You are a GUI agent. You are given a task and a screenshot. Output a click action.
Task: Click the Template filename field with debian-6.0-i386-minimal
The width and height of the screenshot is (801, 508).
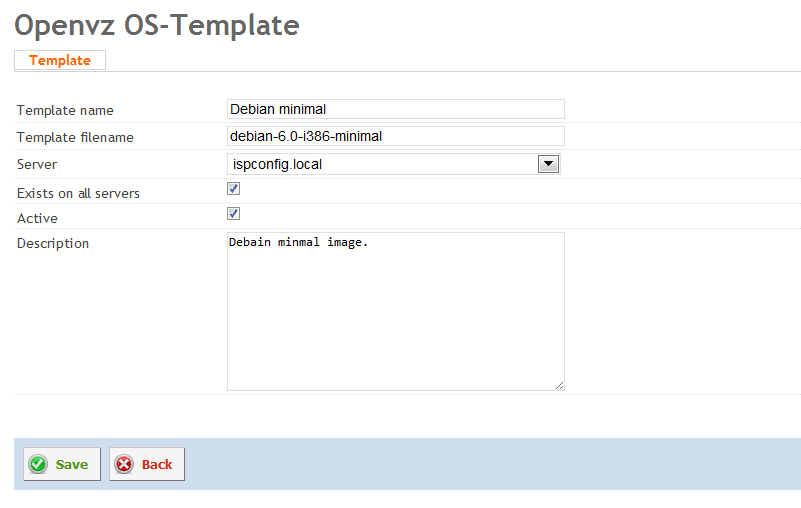[396, 136]
